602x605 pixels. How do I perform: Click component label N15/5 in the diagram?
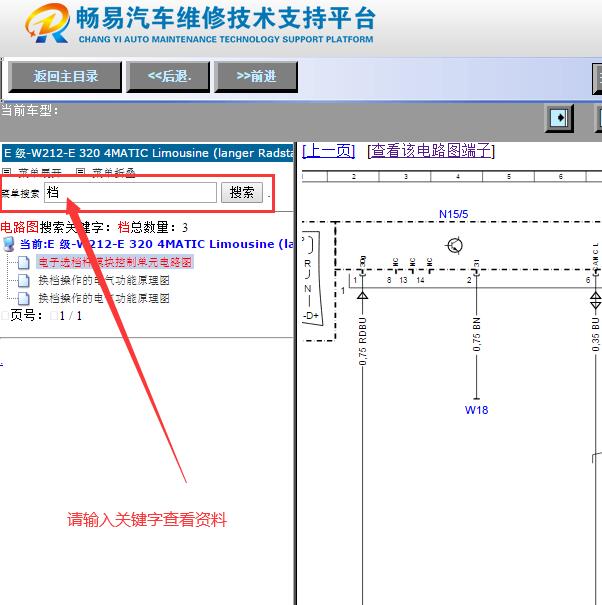click(x=453, y=214)
